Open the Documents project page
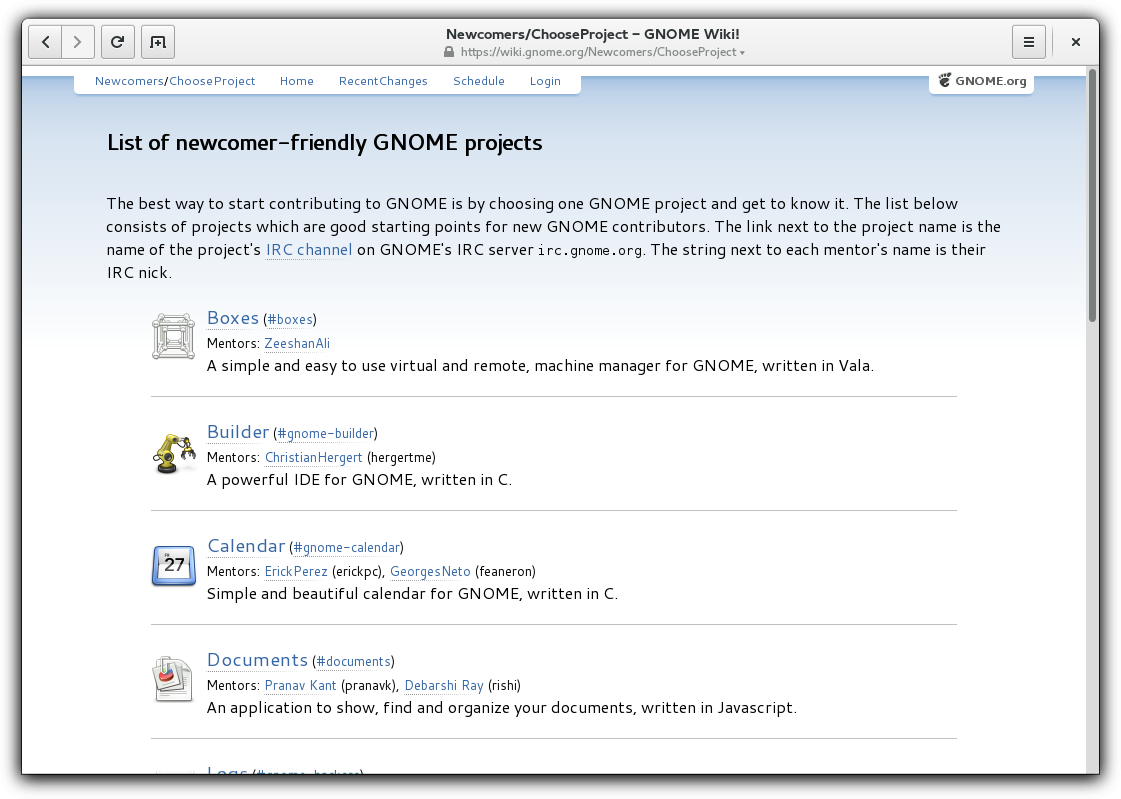The width and height of the screenshot is (1121, 799). tap(257, 660)
